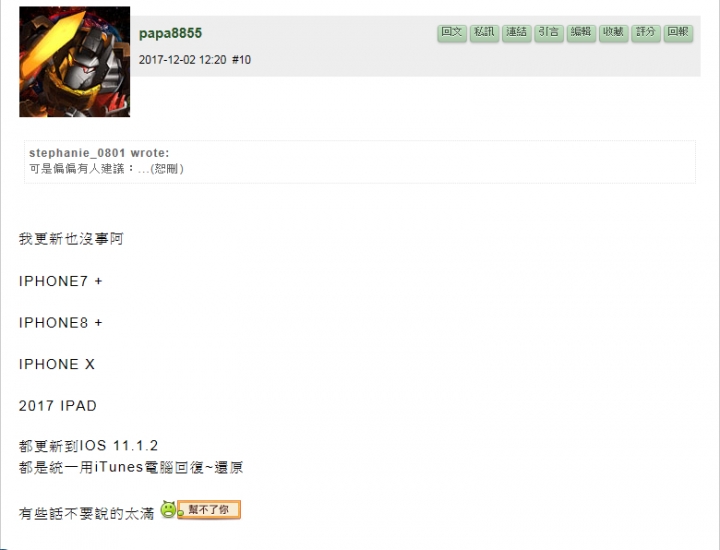The height and width of the screenshot is (550, 720).
Task: Click the quoted text 可是偏偏有人建議
Action: 76,169
